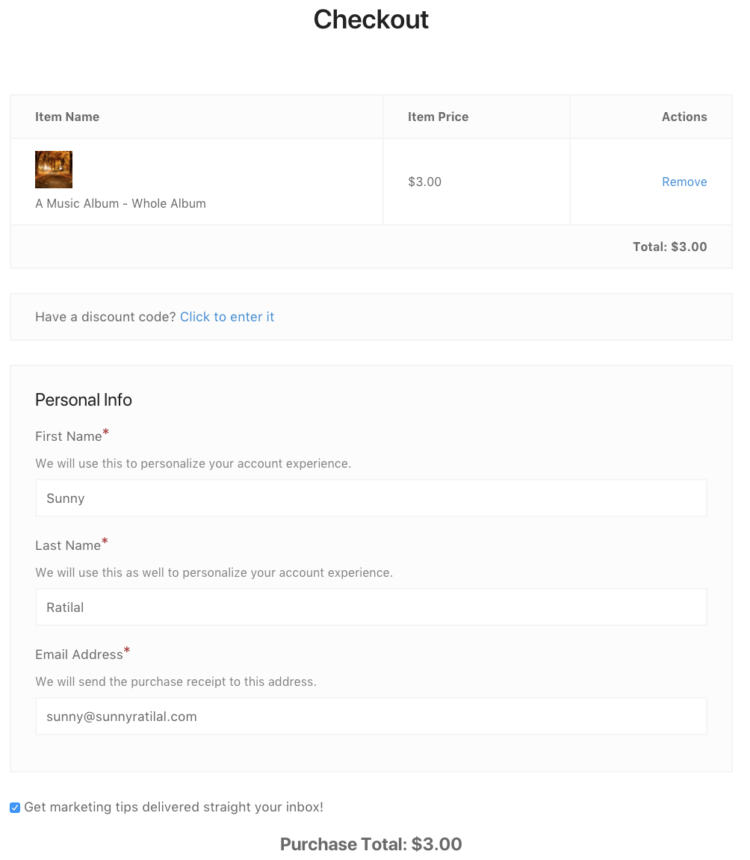Click the Last Name field label
750x860 pixels.
(x=68, y=546)
